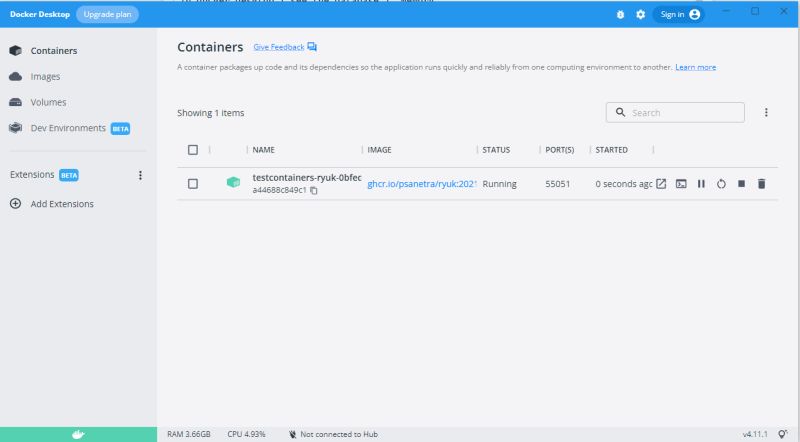Click the Dev Environments BETA badge

point(120,129)
